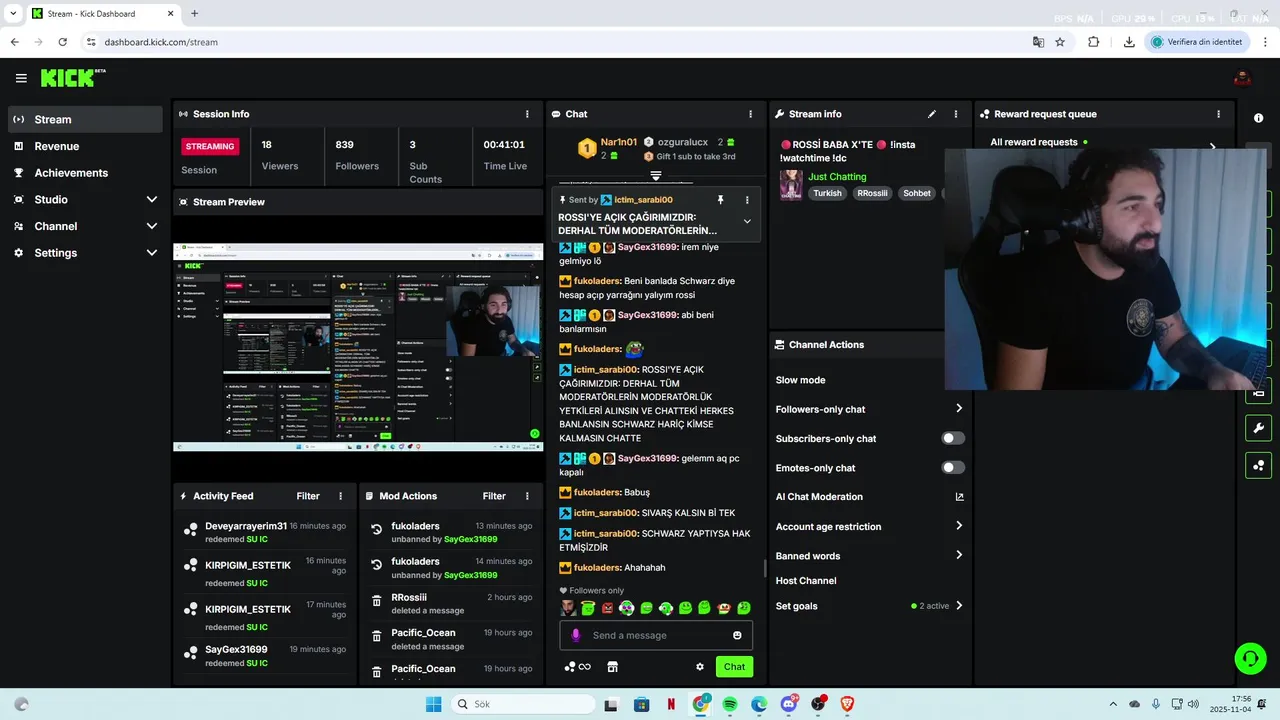The image size is (1280, 720).
Task: Open the shop icon below chat
Action: (613, 667)
